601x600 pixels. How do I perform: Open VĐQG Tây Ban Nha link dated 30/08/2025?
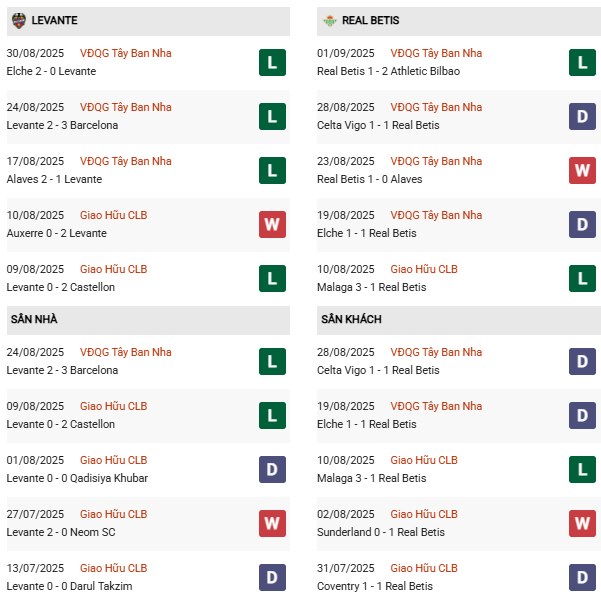click(x=126, y=53)
